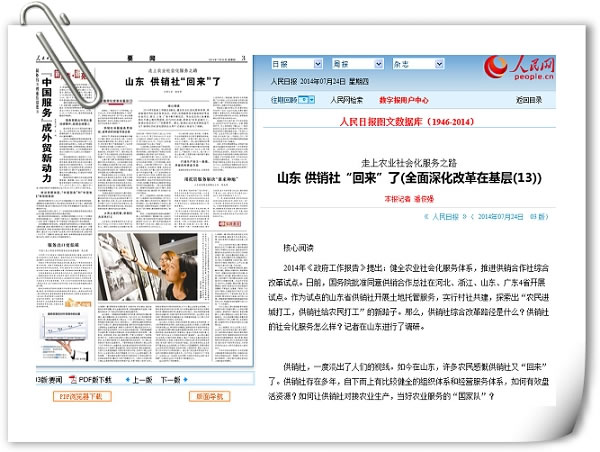Click the reporter byline 本报记者 潘俊强
The image size is (600, 452).
[409, 199]
